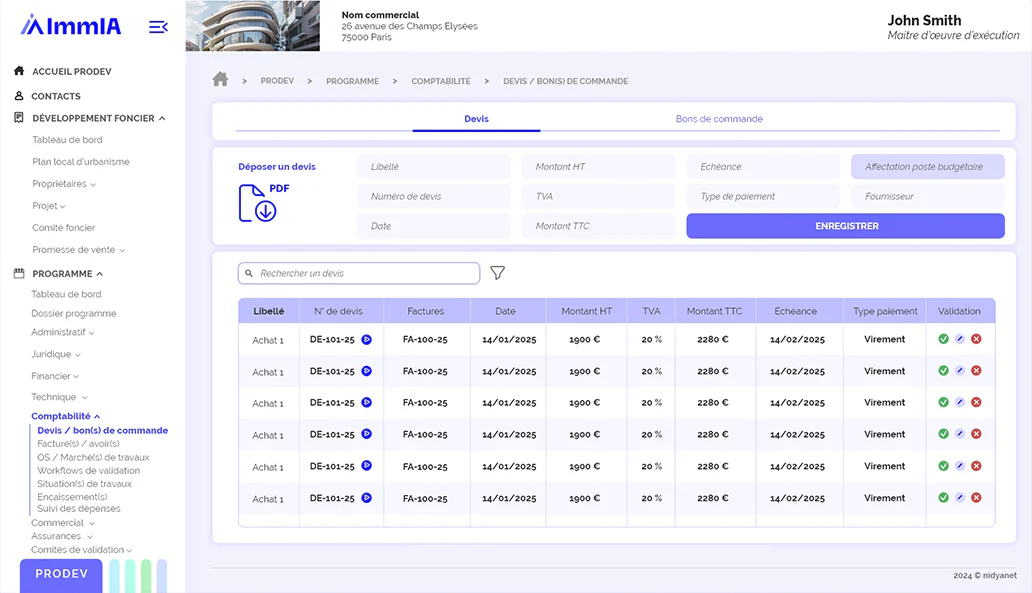1032x593 pixels.
Task: Select the Devis tab
Action: point(477,119)
